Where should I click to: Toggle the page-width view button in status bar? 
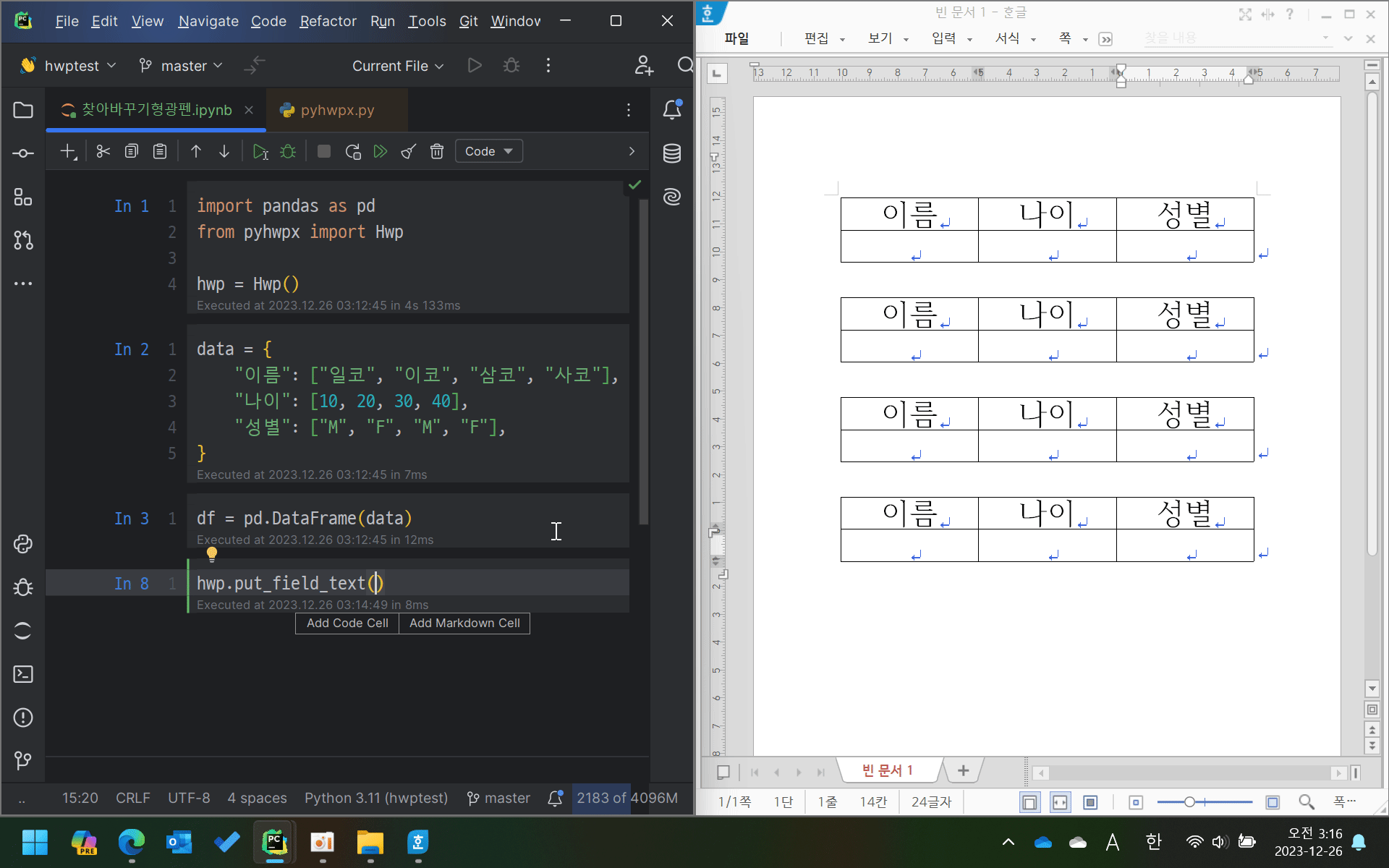click(1060, 801)
